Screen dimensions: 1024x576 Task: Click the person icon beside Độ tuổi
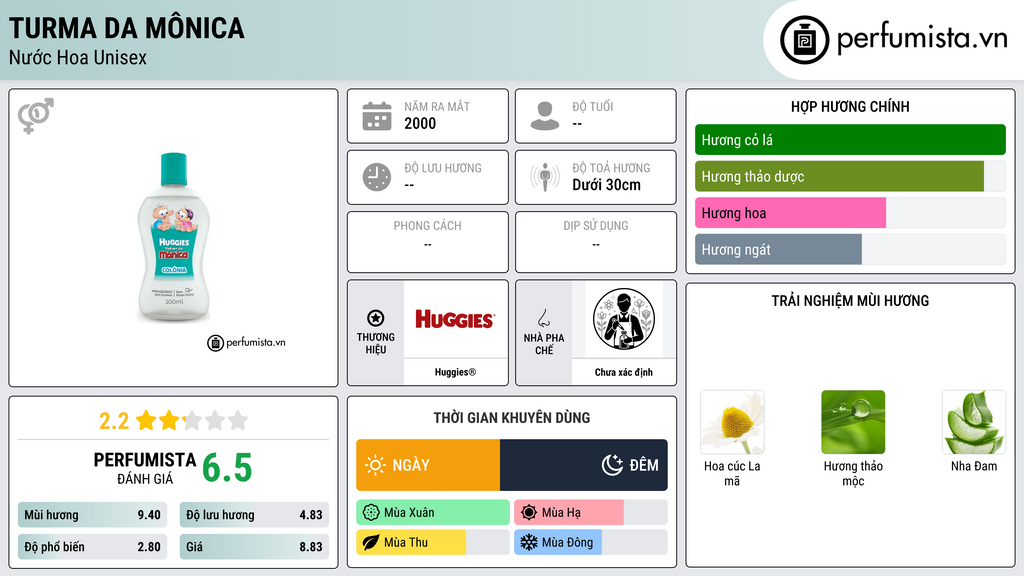coord(545,116)
